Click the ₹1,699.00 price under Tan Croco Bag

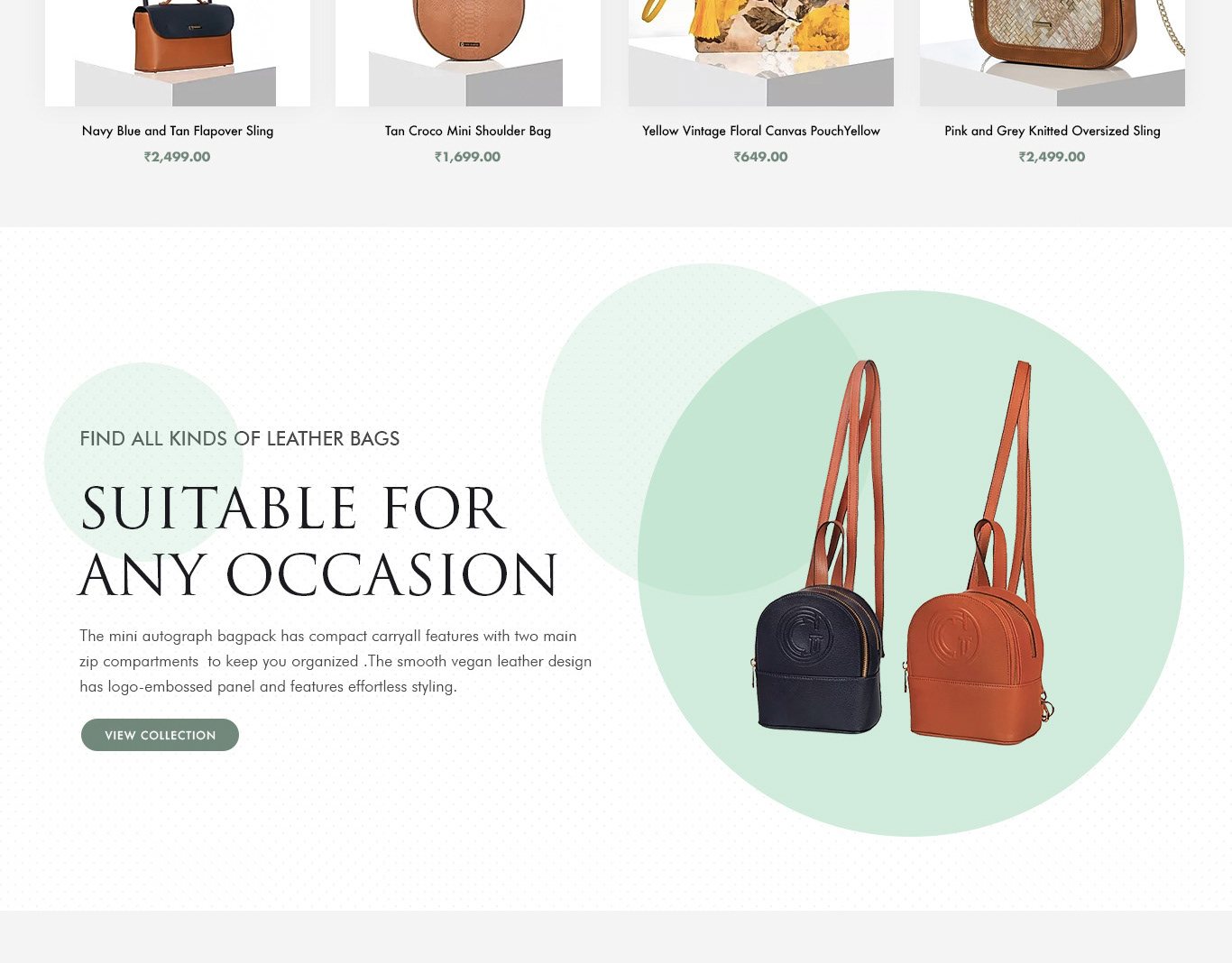click(x=468, y=157)
